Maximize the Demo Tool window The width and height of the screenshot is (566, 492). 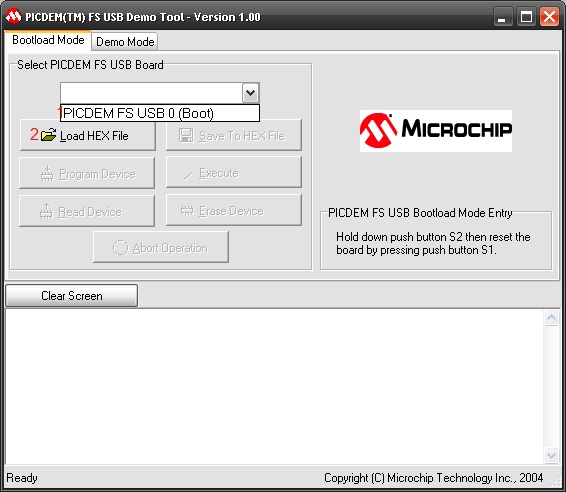pyautogui.click(x=526, y=17)
